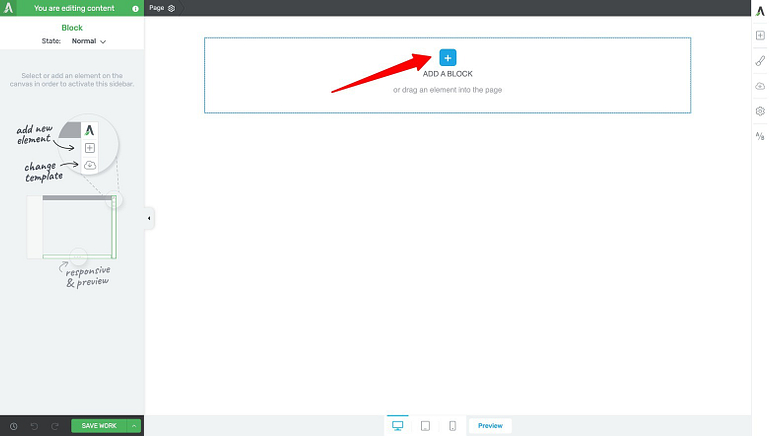Switch to mobile preview mode
Screen dimensions: 769x436
(452, 425)
